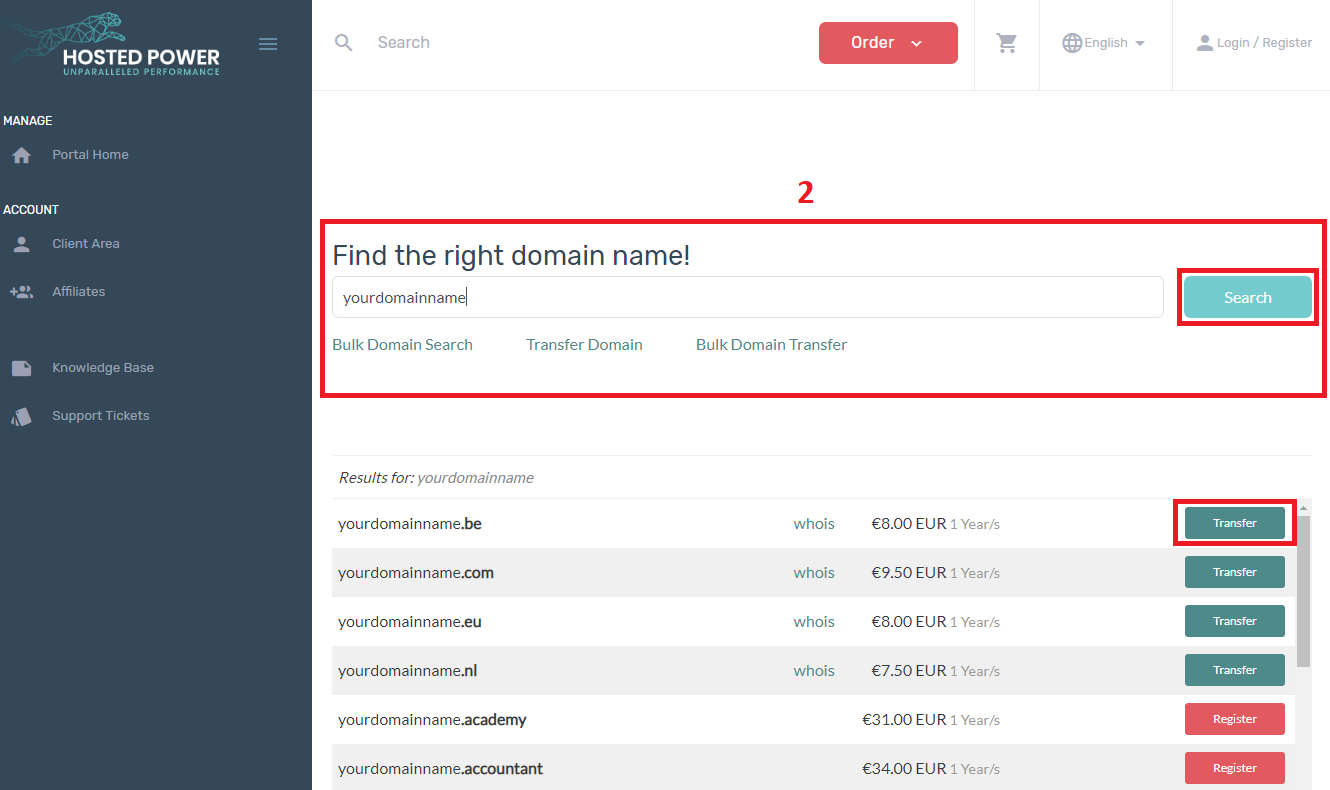Viewport: 1330px width, 790px height.
Task: Open the Order dropdown button
Action: [888, 43]
